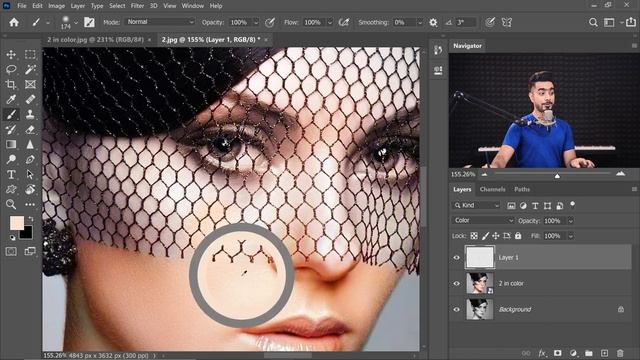Open the Smoothing value dropdown

tap(420, 22)
